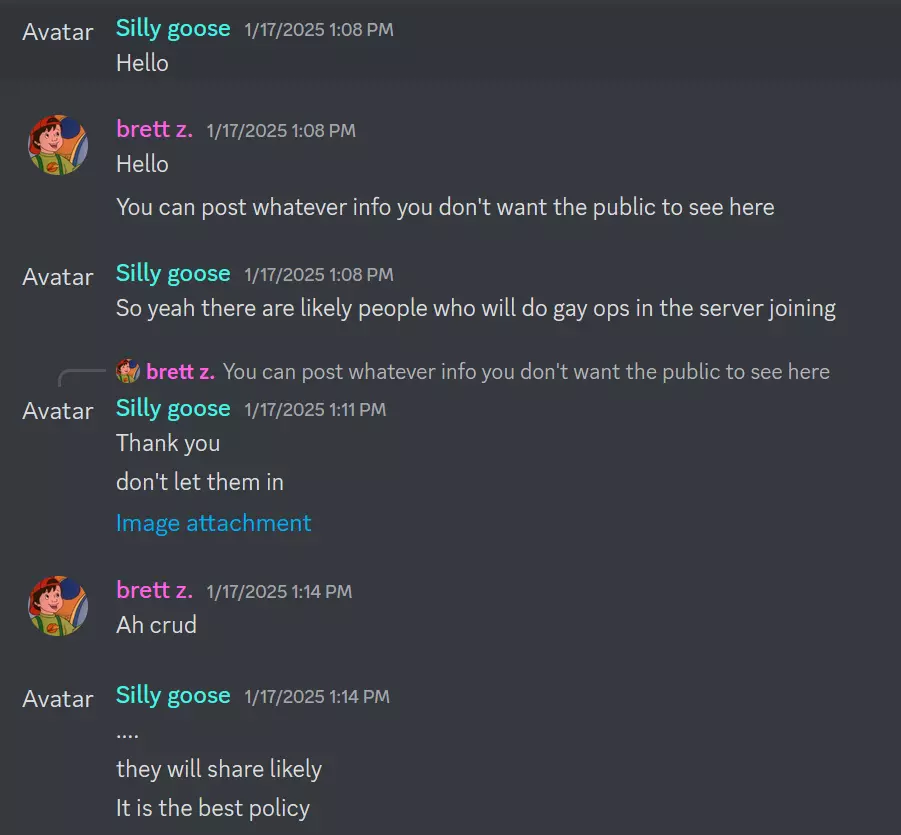The height and width of the screenshot is (835, 901).
Task: Open the Image attachment link
Action: click(x=213, y=523)
